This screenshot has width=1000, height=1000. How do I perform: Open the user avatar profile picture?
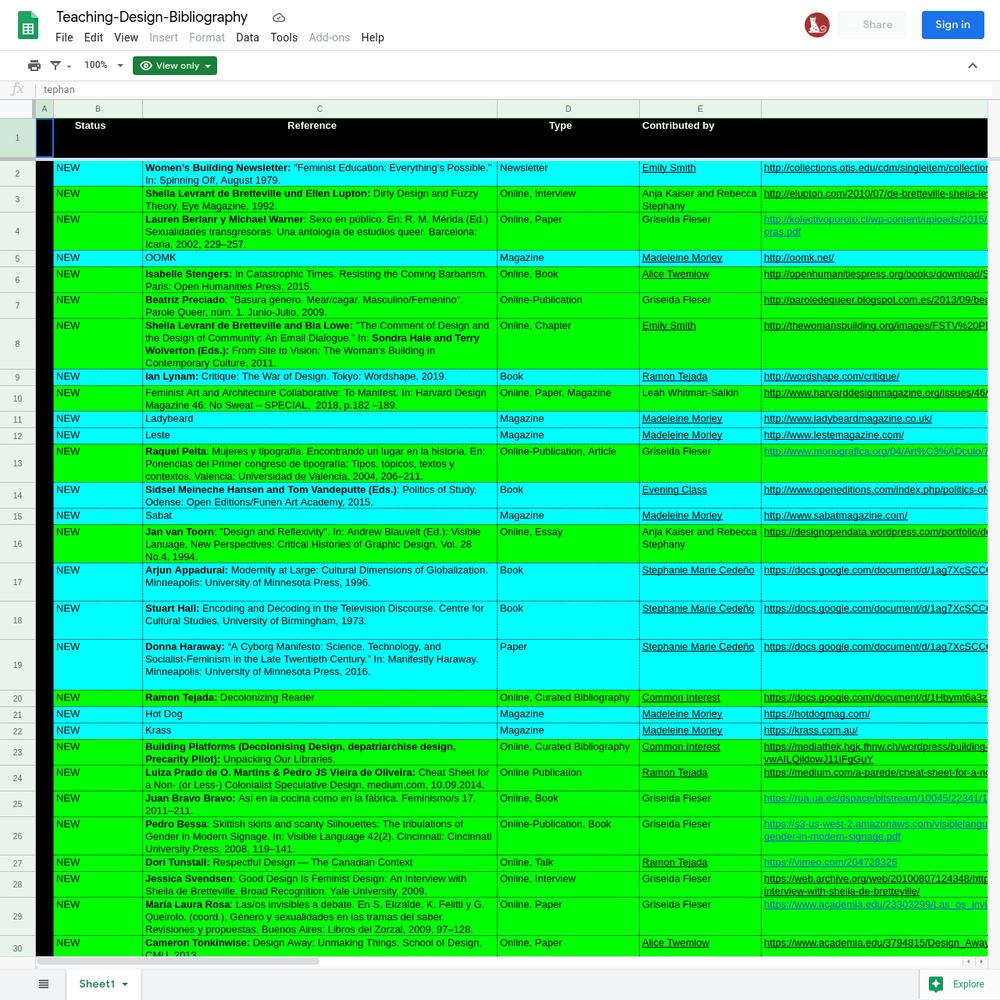(817, 25)
